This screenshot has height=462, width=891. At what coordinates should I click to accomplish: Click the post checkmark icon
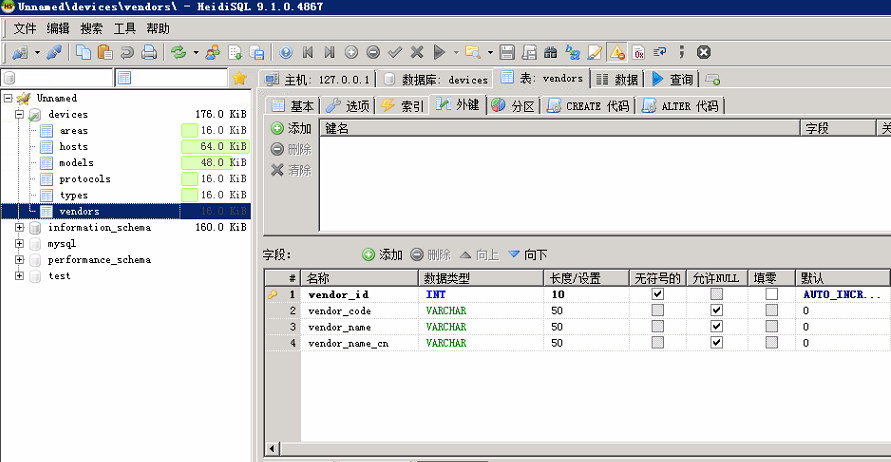tap(395, 52)
